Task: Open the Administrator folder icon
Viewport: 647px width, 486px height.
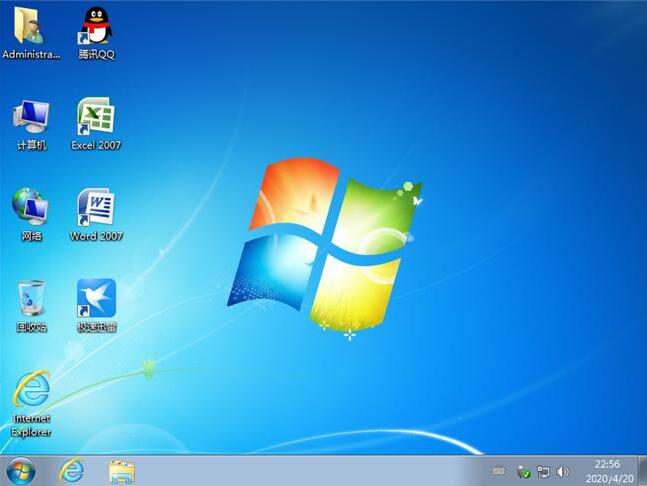Action: coord(29,26)
